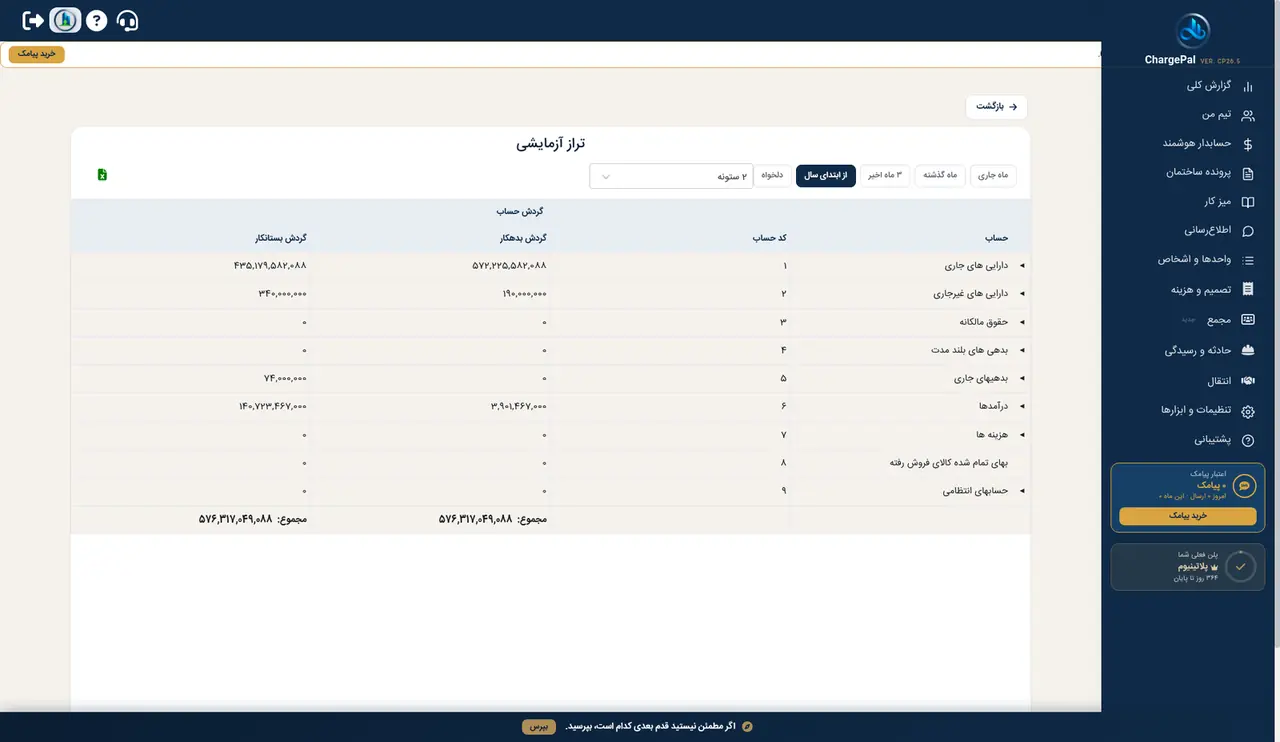This screenshot has width=1280, height=742.
Task: Open the help question mark icon
Action: pyautogui.click(x=96, y=20)
